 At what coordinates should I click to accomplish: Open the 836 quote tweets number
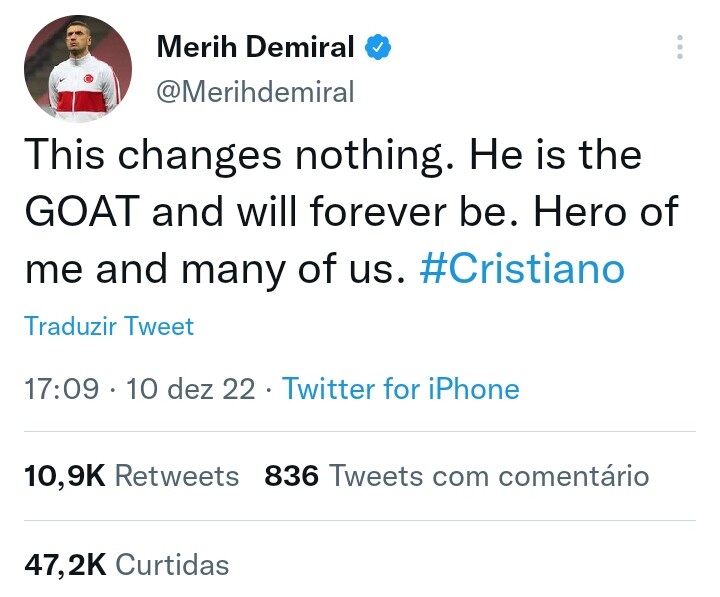click(291, 476)
